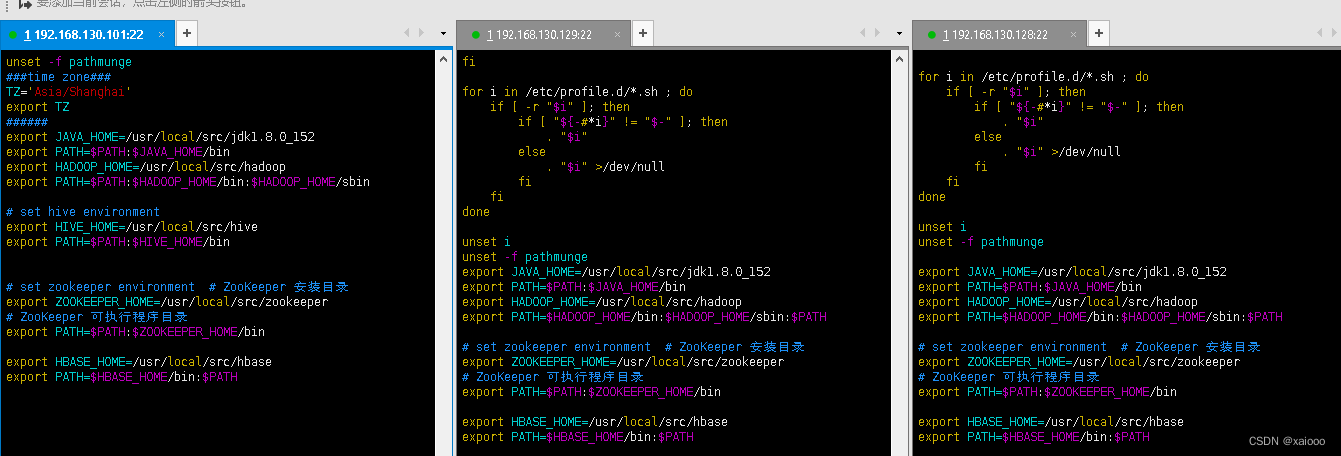This screenshot has height=456, width=1341.
Task: Click 'export PATH=$HBASE_HOME/bin:$PATH' in the 192.168.130.128 pane
Action: [1034, 436]
